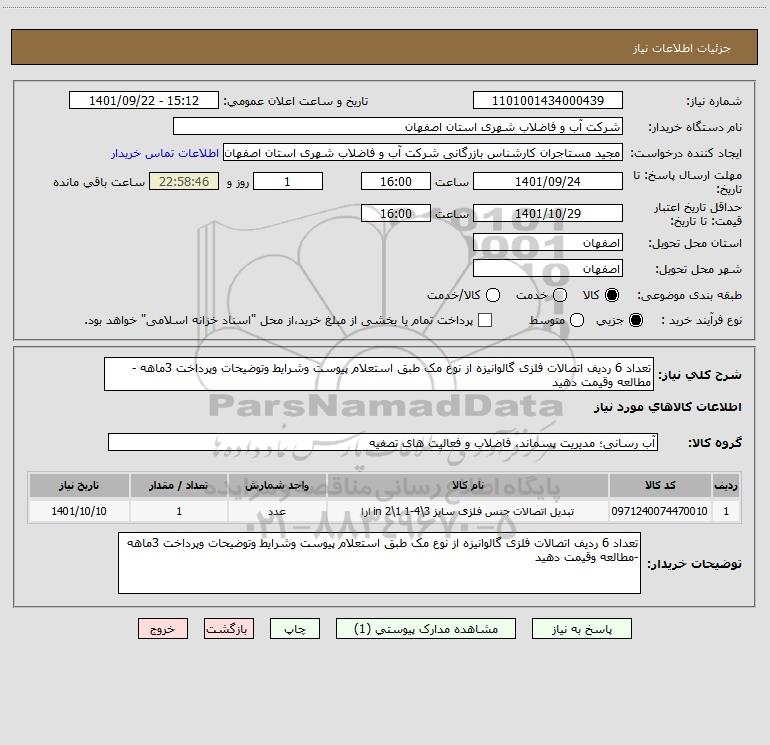Viewport: 770px width, 745px height.
Task: Select the متوسط purchase type radio
Action: 577,320
